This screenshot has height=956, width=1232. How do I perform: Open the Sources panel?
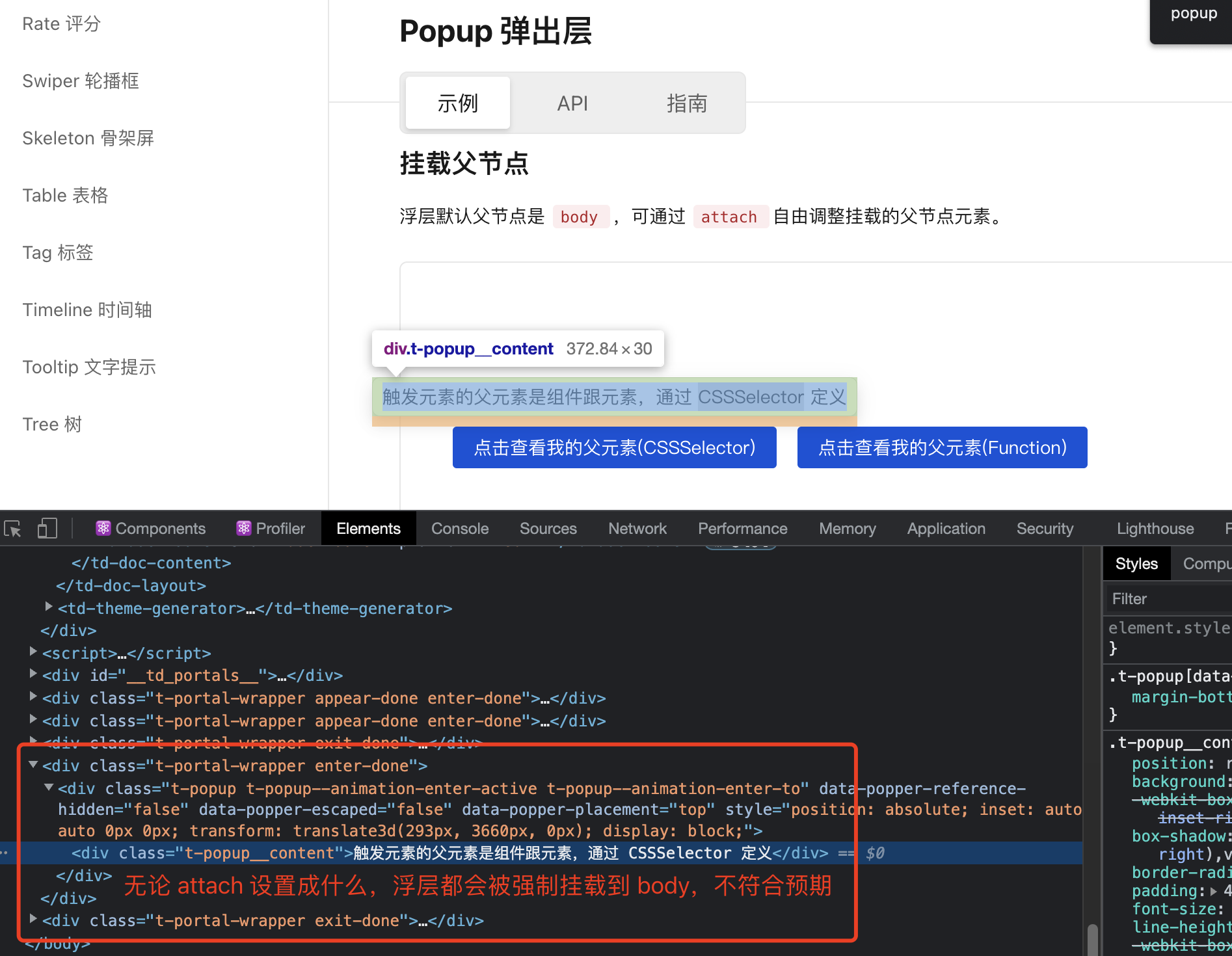[548, 528]
